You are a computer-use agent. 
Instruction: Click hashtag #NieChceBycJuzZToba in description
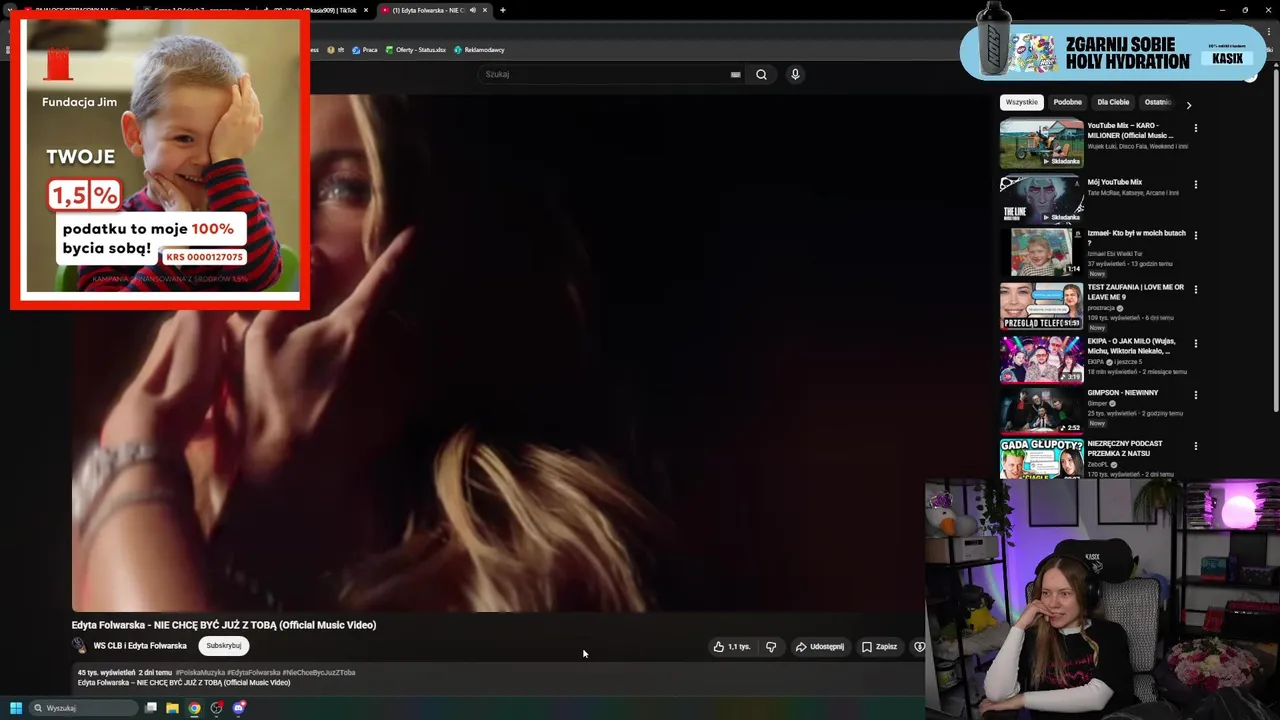(318, 672)
